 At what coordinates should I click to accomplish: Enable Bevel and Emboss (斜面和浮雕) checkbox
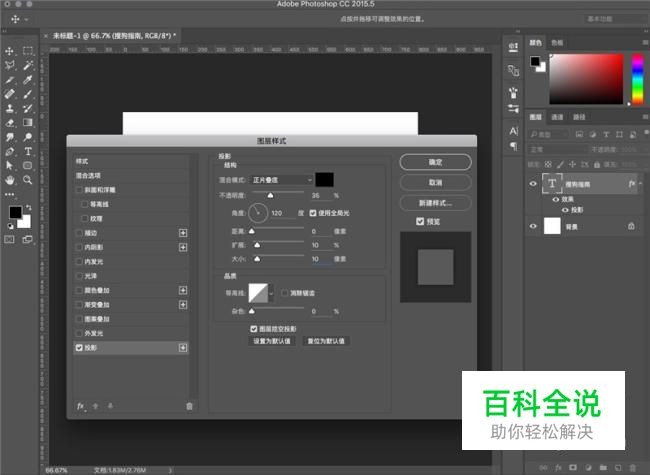[79, 190]
